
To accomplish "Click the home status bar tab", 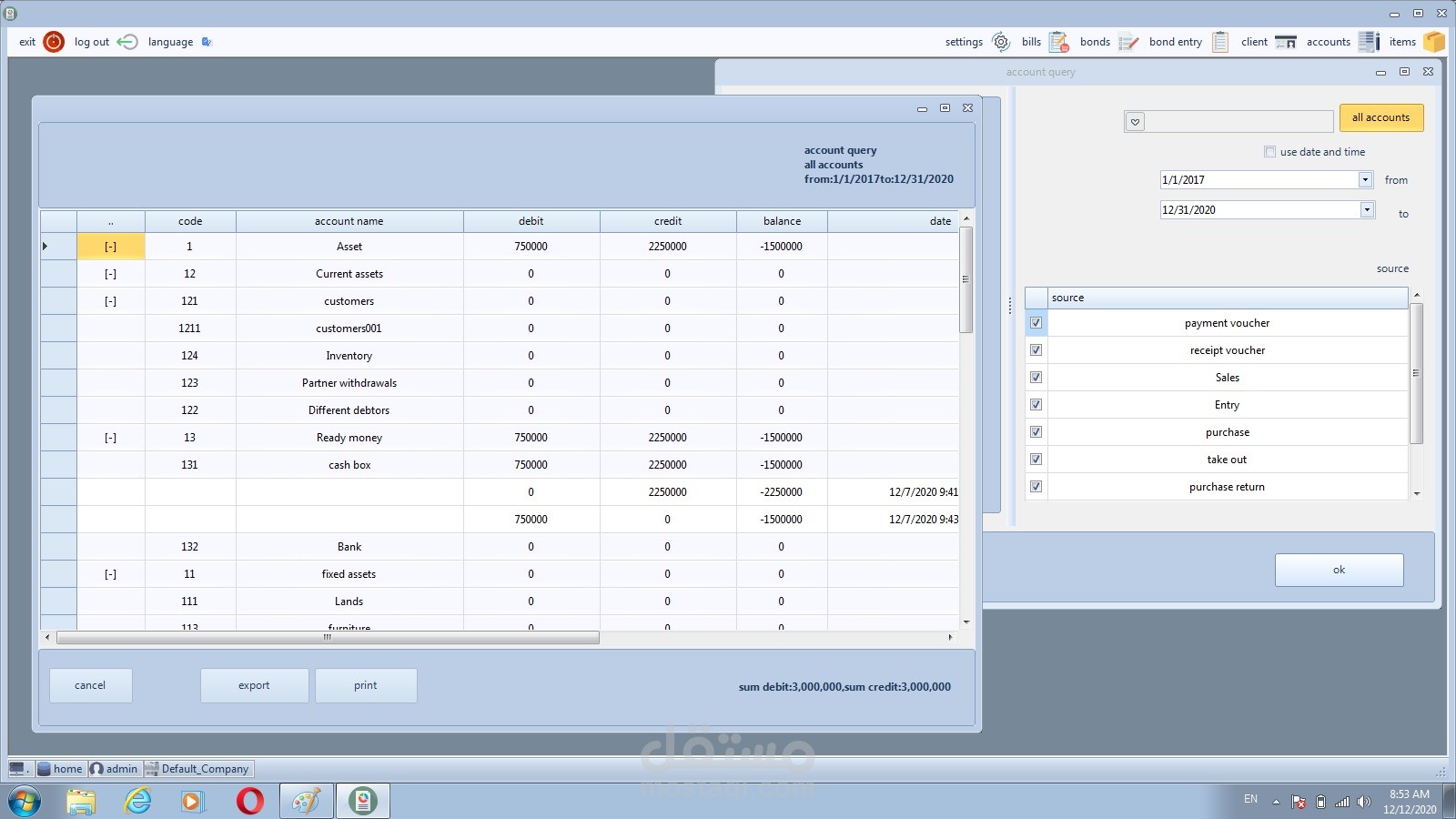I will pos(60,769).
